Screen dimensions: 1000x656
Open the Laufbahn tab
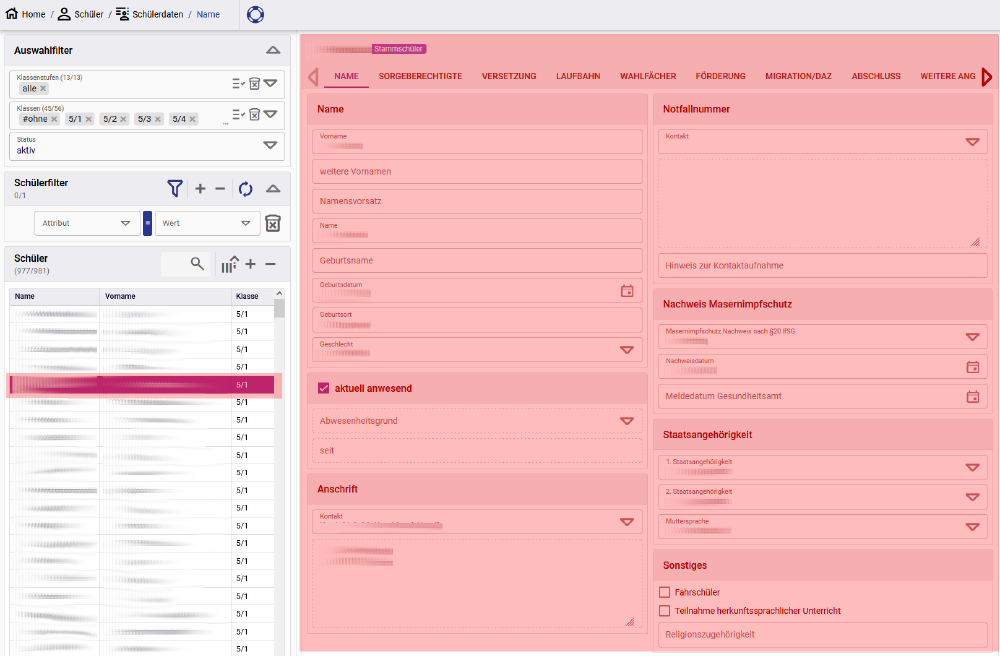tap(578, 76)
